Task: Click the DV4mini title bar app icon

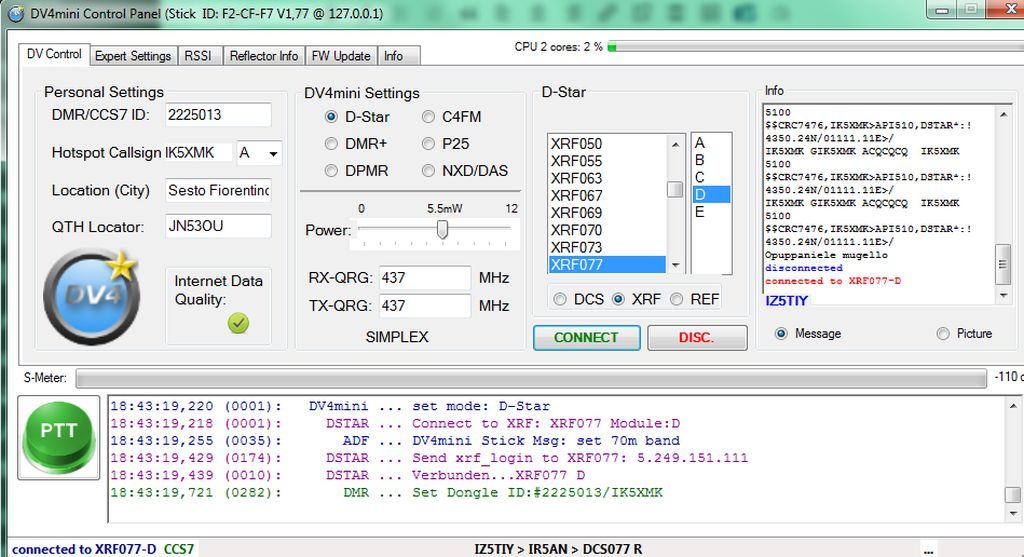Action: pos(16,14)
